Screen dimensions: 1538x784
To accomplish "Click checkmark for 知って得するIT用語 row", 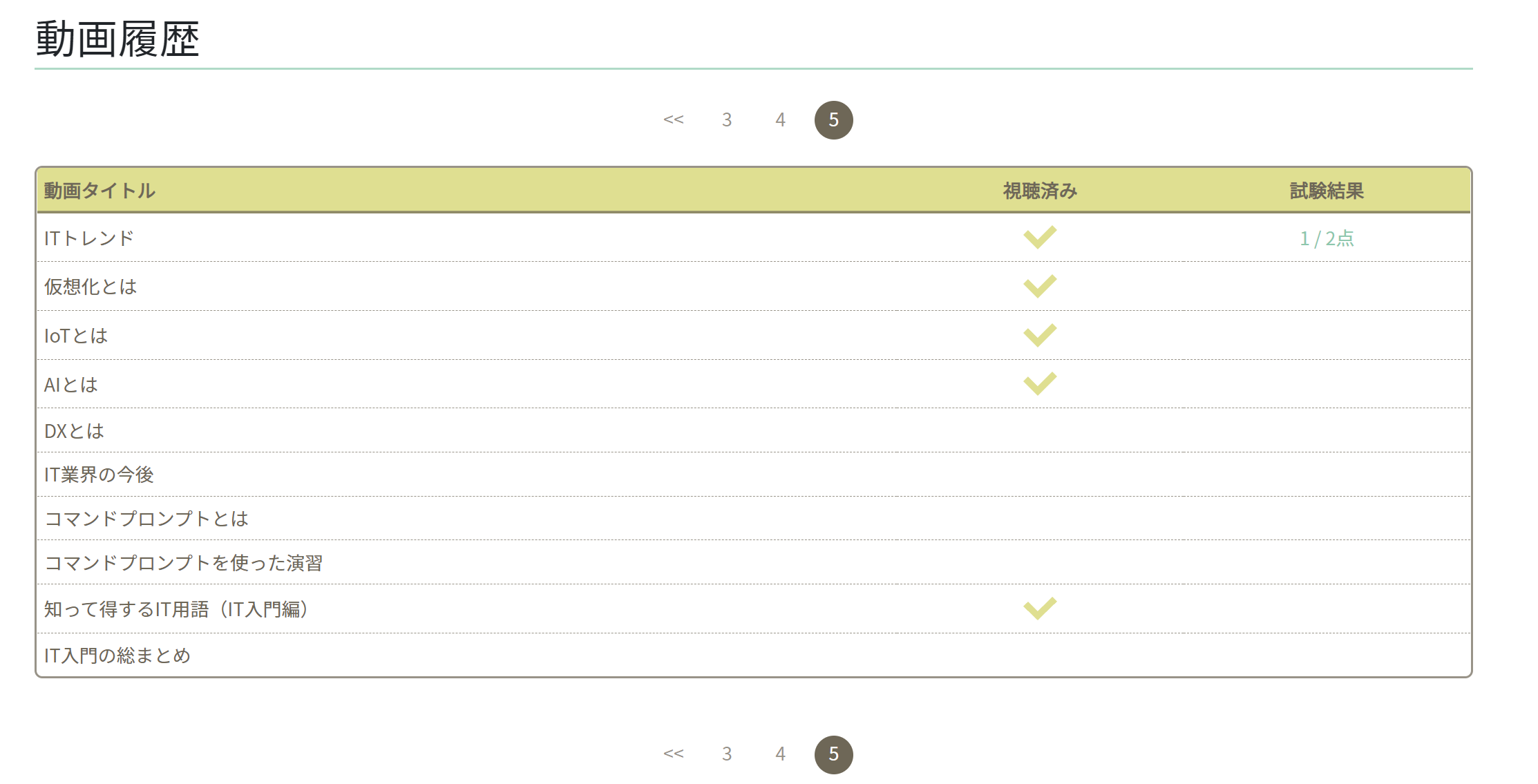I will [x=1040, y=609].
